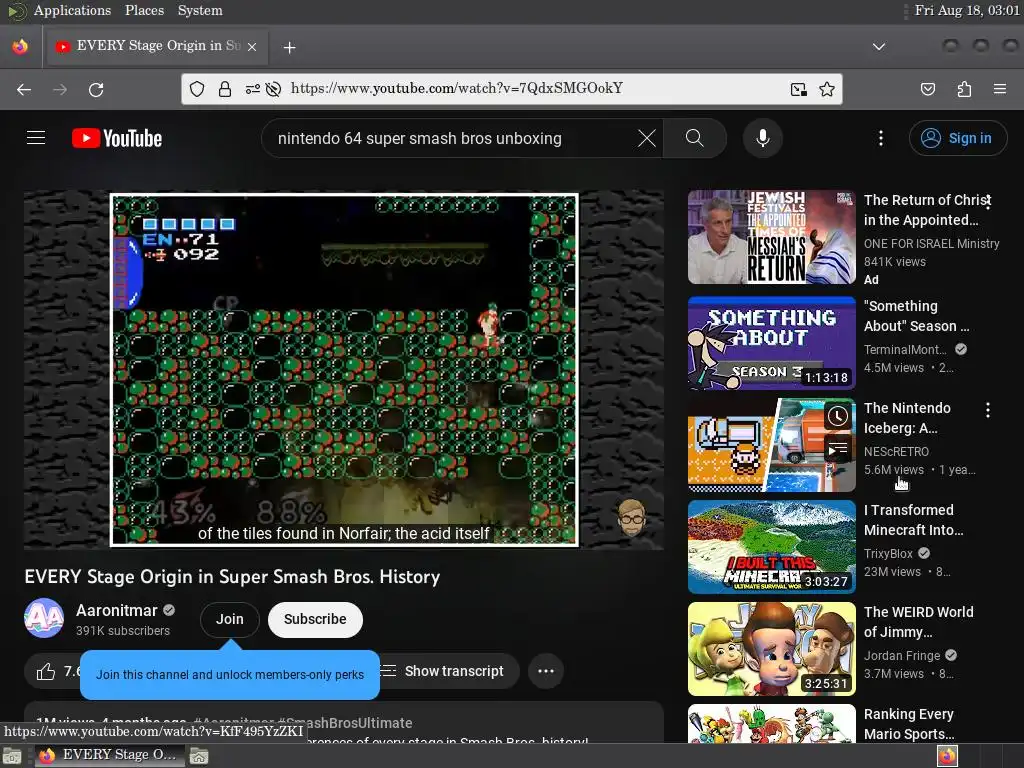Go to the YouTube home logo
This screenshot has height=768, width=1024.
[117, 138]
